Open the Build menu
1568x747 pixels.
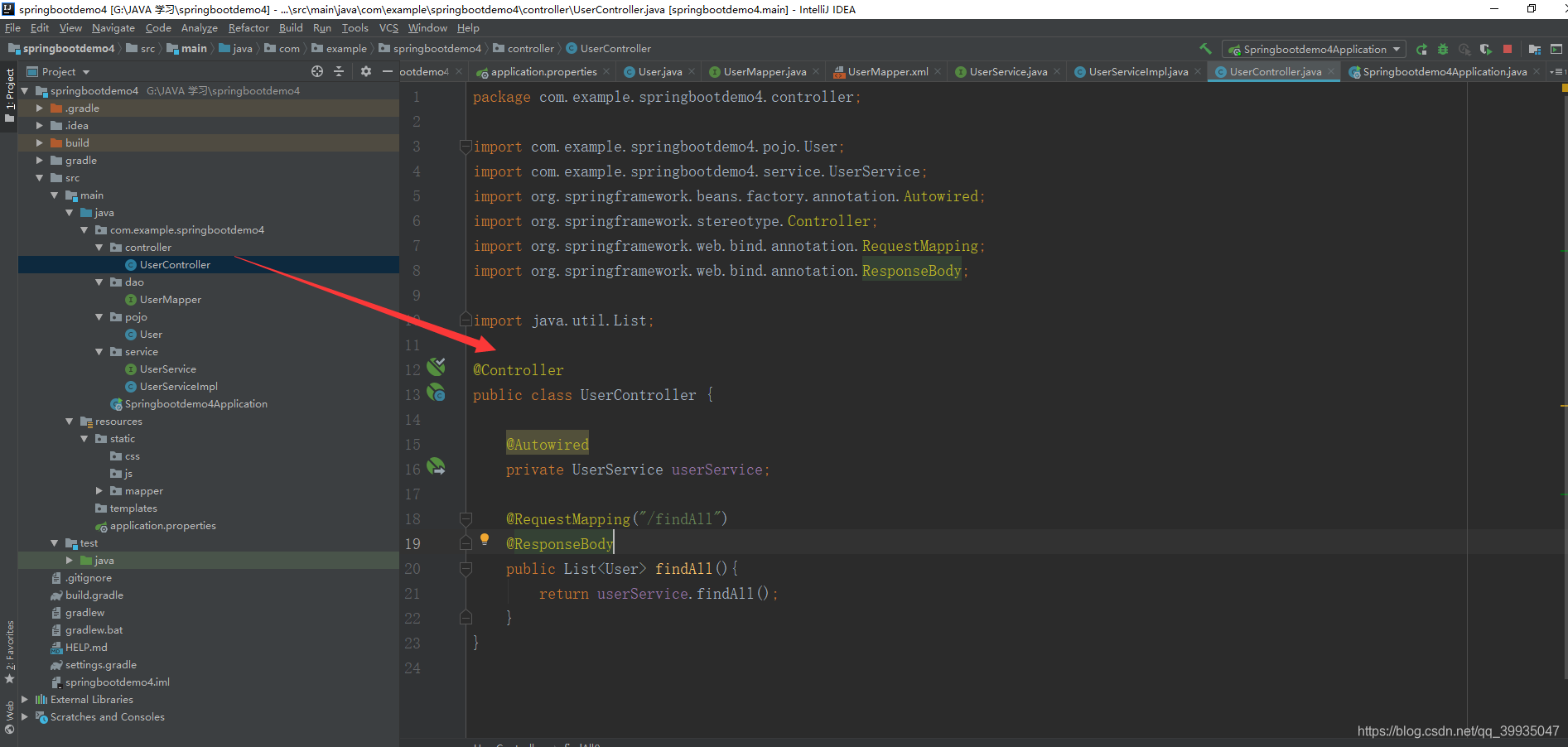pyautogui.click(x=291, y=28)
